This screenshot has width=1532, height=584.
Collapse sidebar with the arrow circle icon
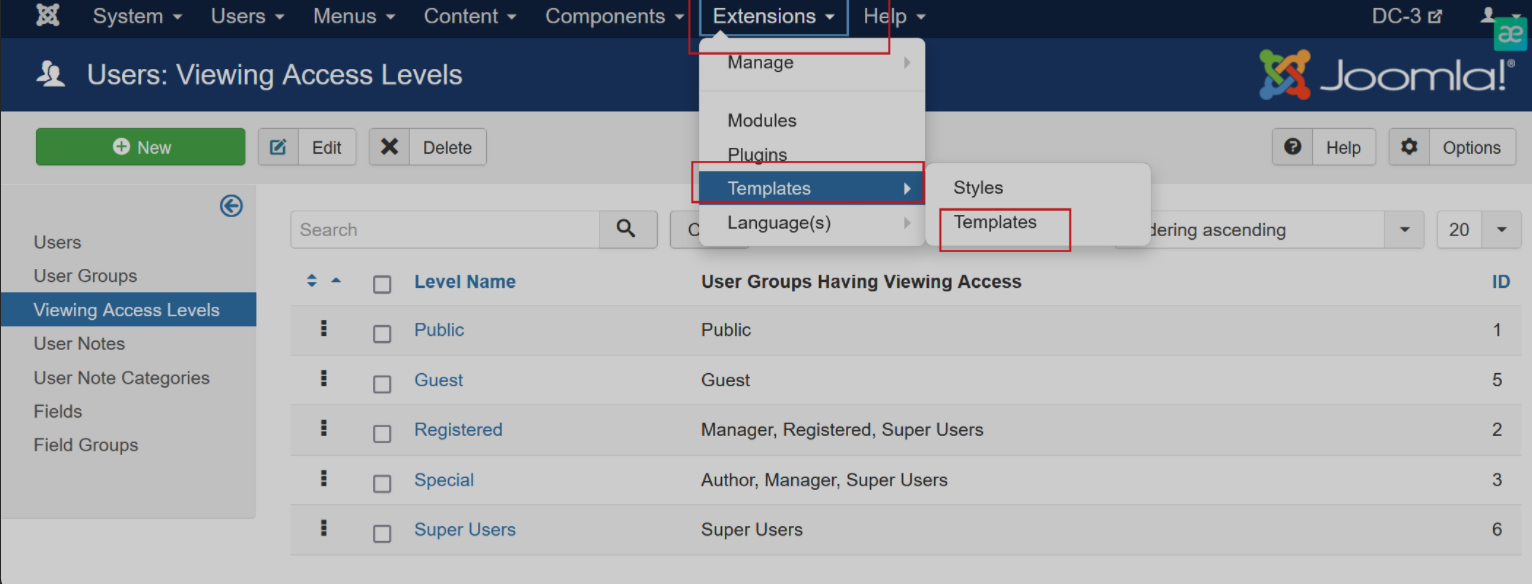click(231, 206)
